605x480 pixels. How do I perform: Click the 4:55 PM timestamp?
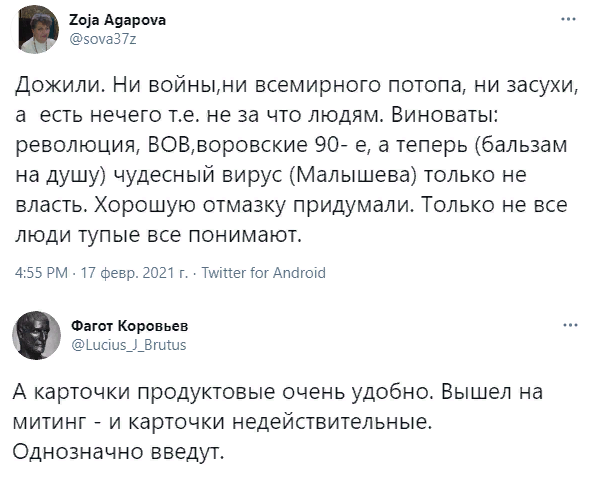pyautogui.click(x=42, y=272)
